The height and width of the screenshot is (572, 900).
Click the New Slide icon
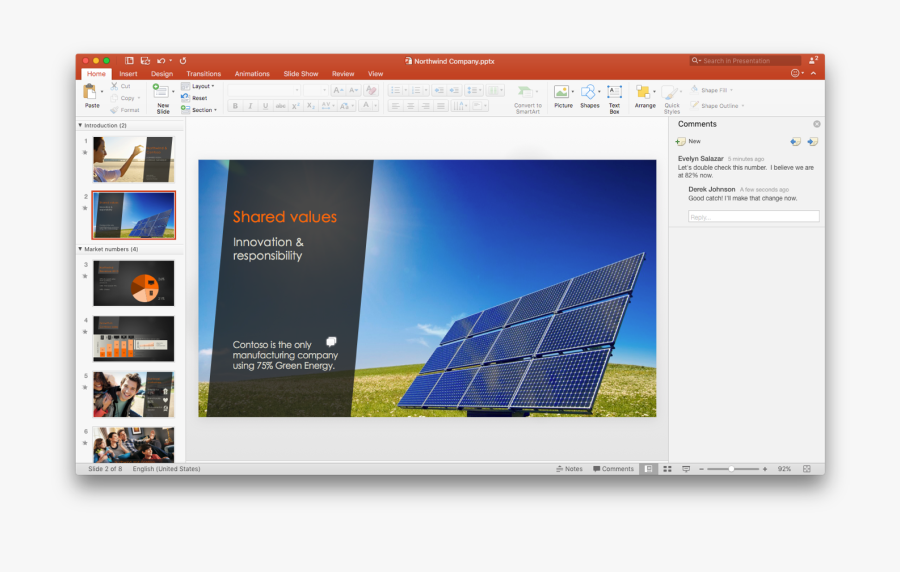tap(162, 92)
